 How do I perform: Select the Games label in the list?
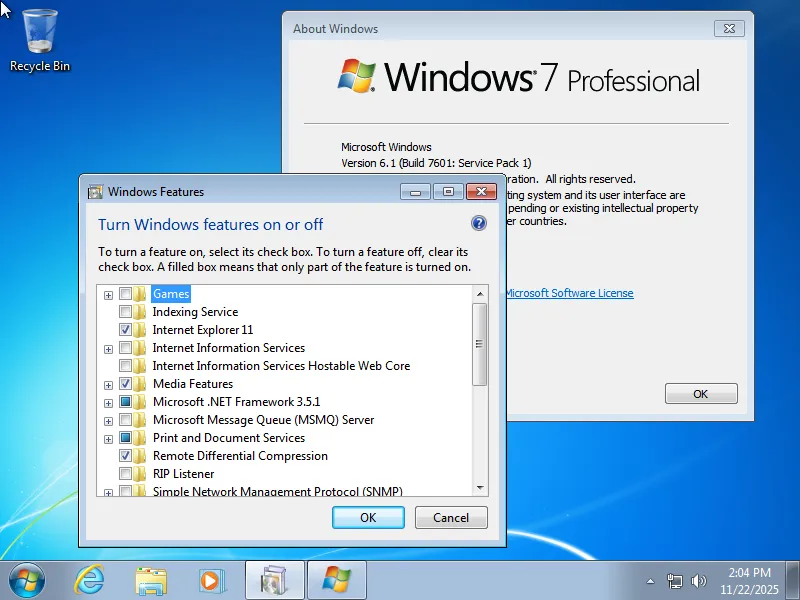[171, 294]
